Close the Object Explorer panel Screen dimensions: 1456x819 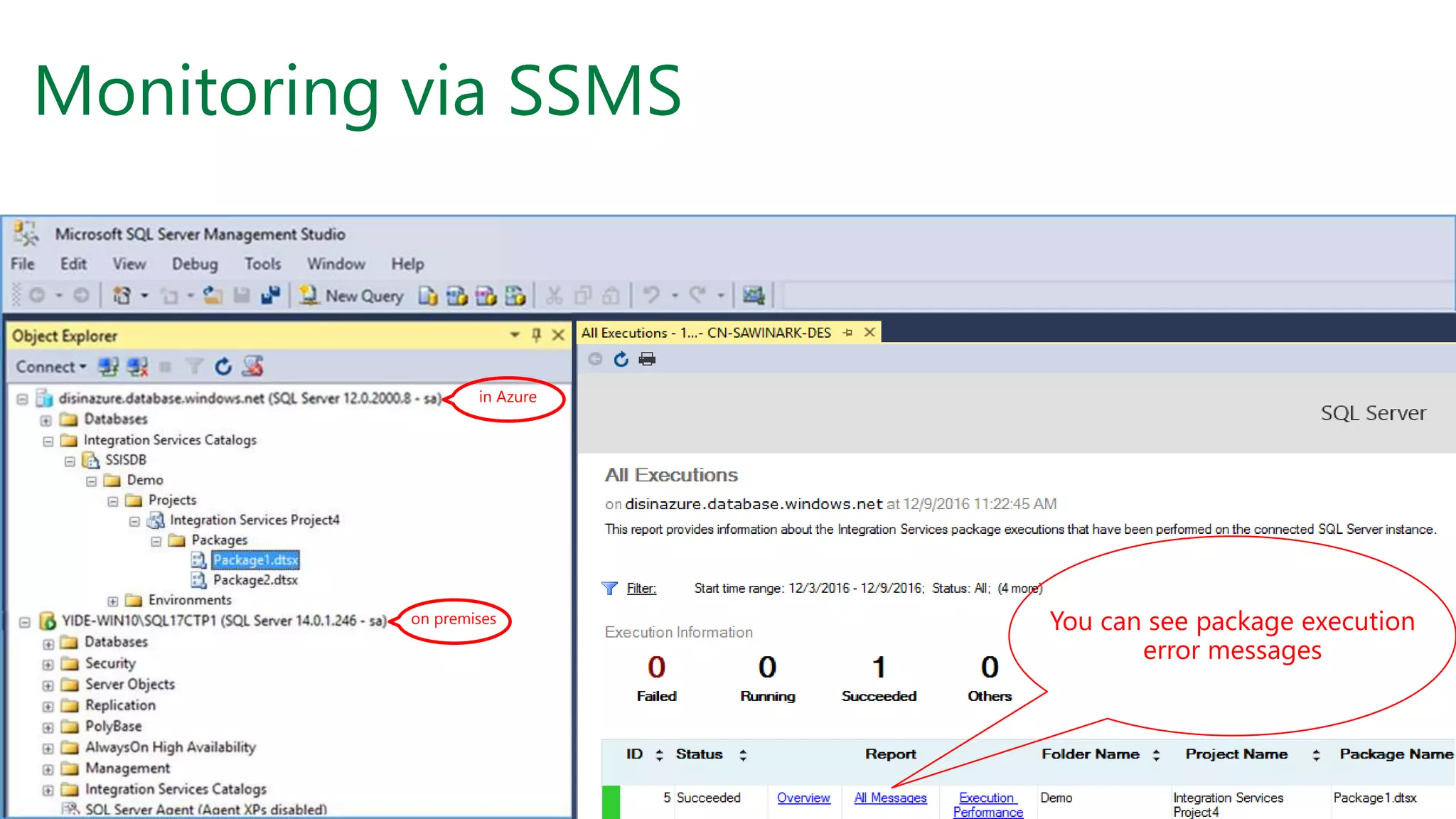point(559,335)
